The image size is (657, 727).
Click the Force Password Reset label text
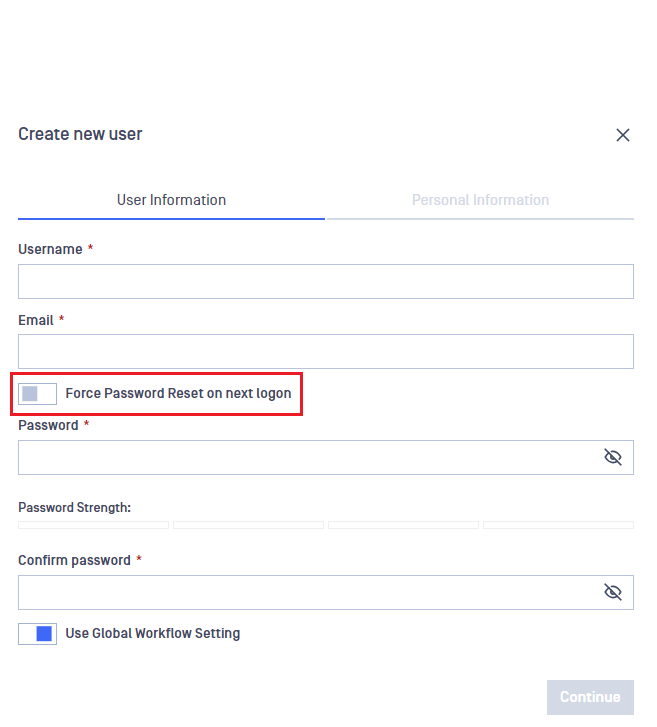[179, 394]
